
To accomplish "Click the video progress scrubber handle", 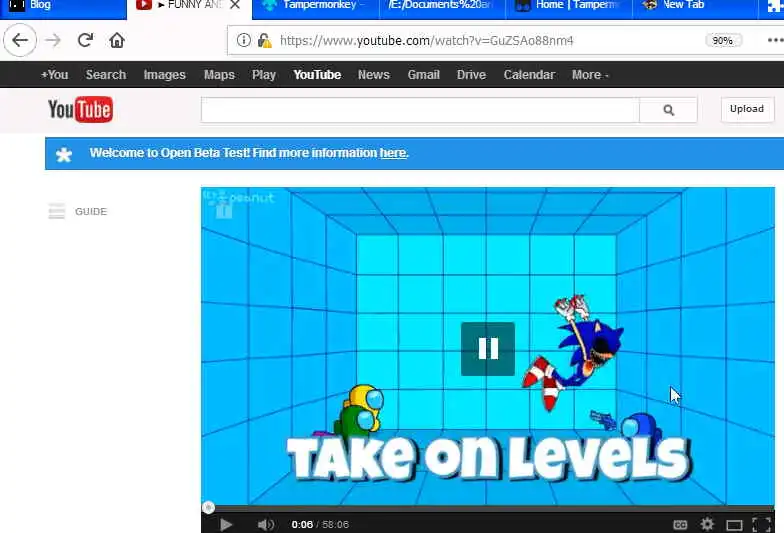I will 208,508.
